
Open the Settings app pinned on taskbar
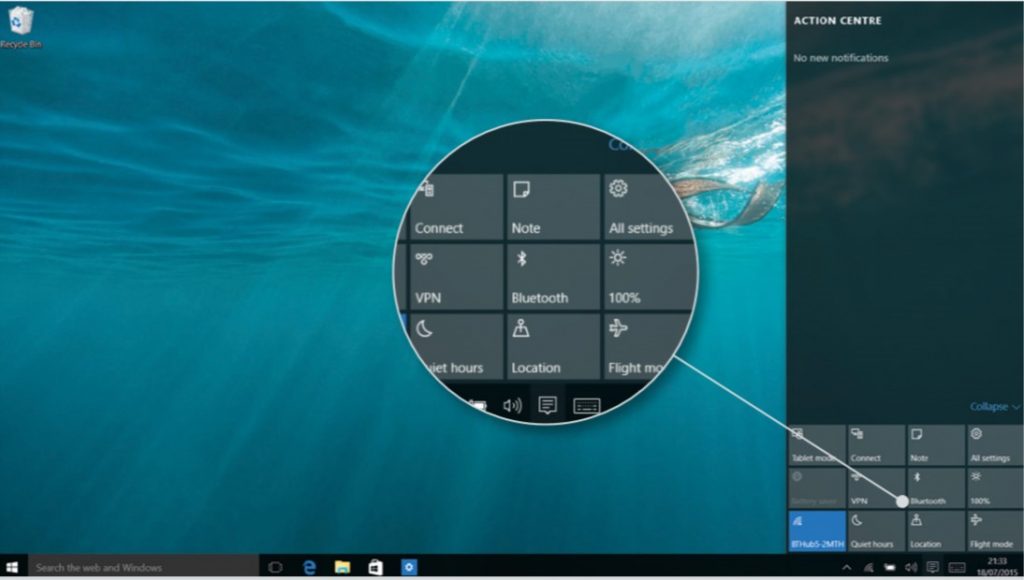pos(409,567)
